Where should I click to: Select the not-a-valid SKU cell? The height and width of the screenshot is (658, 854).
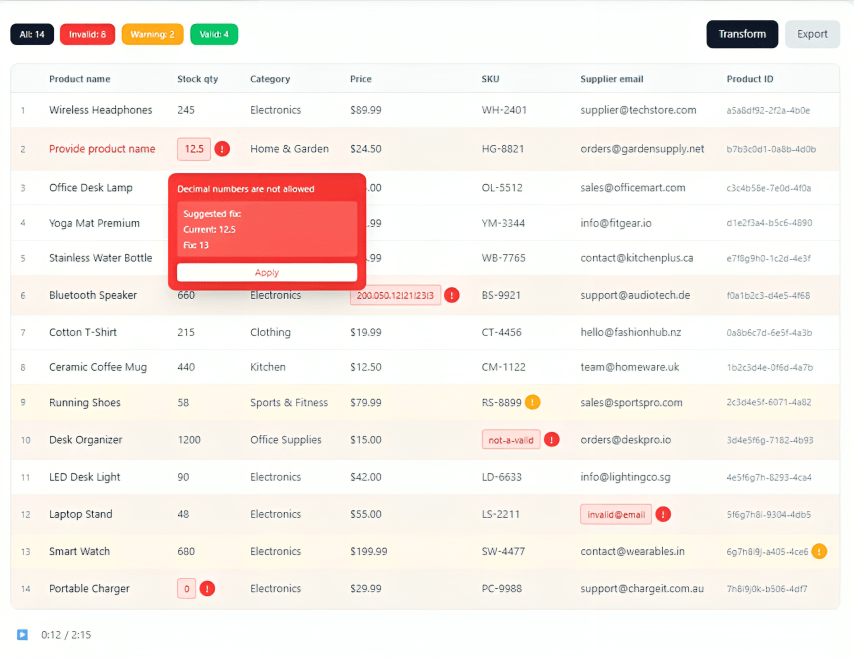pyautogui.click(x=510, y=440)
